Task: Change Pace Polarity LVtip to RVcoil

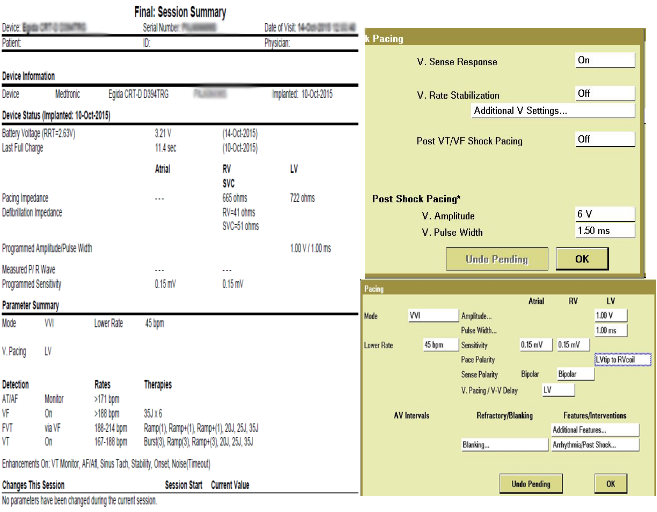Action: [622, 359]
